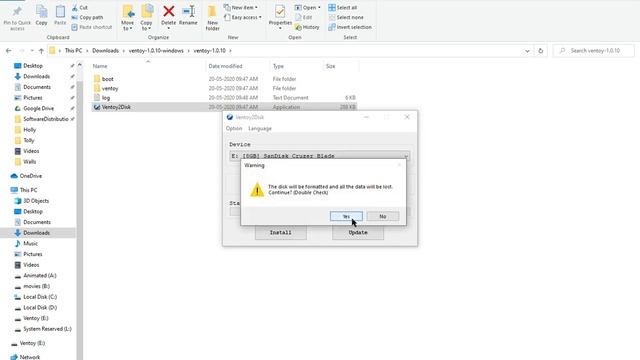Open Language menu in Ventoy2Disk

(260, 129)
